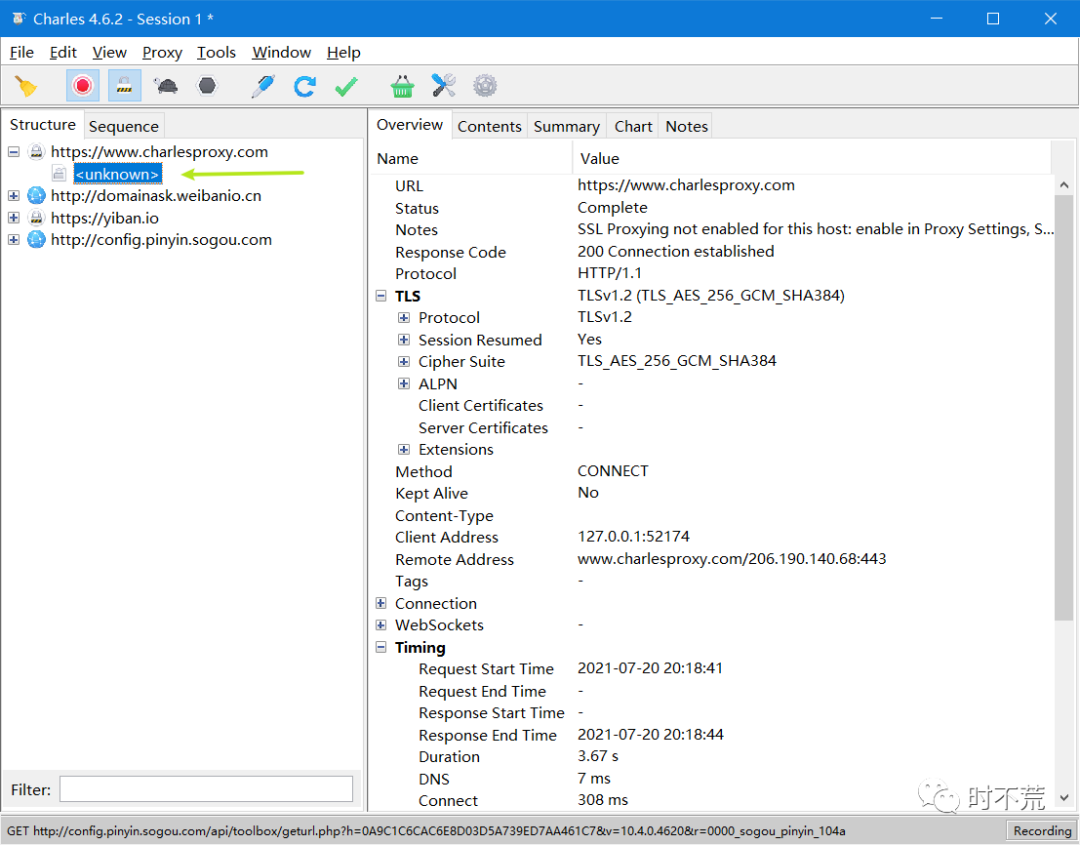Select http://config.pinyin.sogou.com host in tree
Image resolution: width=1080 pixels, height=845 pixels.
161,240
